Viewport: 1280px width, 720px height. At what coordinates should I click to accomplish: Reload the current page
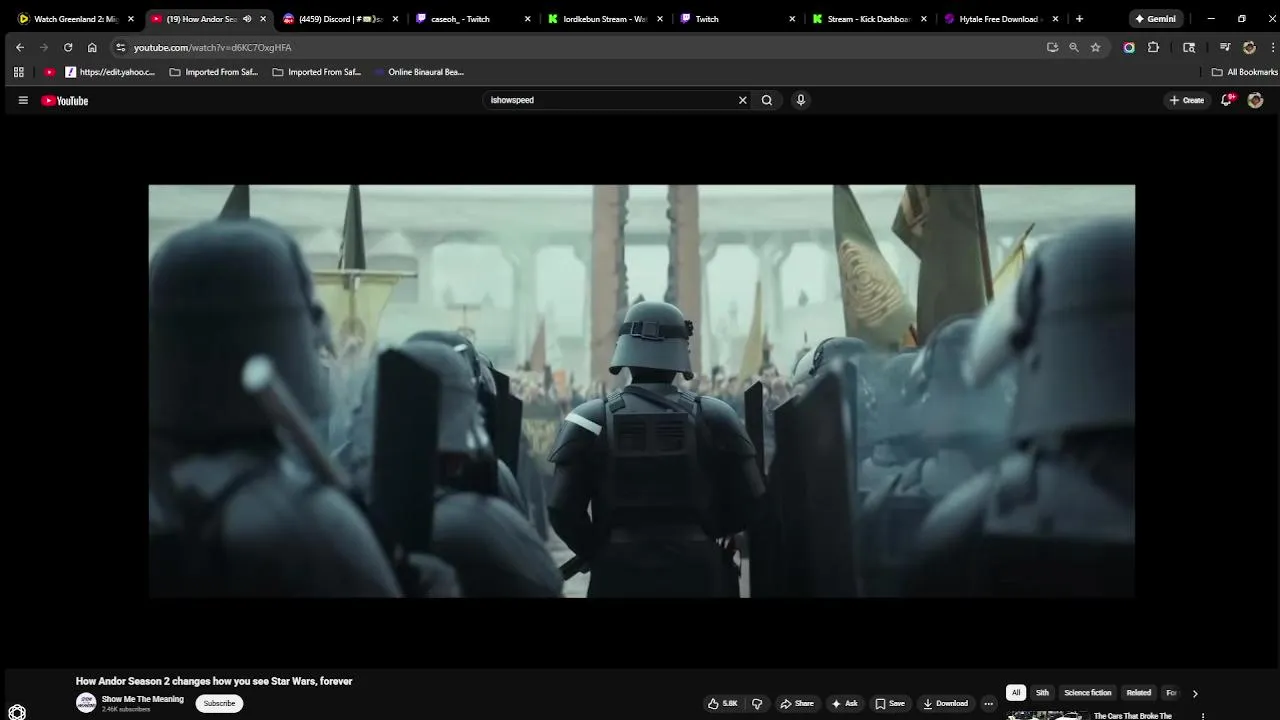point(68,47)
